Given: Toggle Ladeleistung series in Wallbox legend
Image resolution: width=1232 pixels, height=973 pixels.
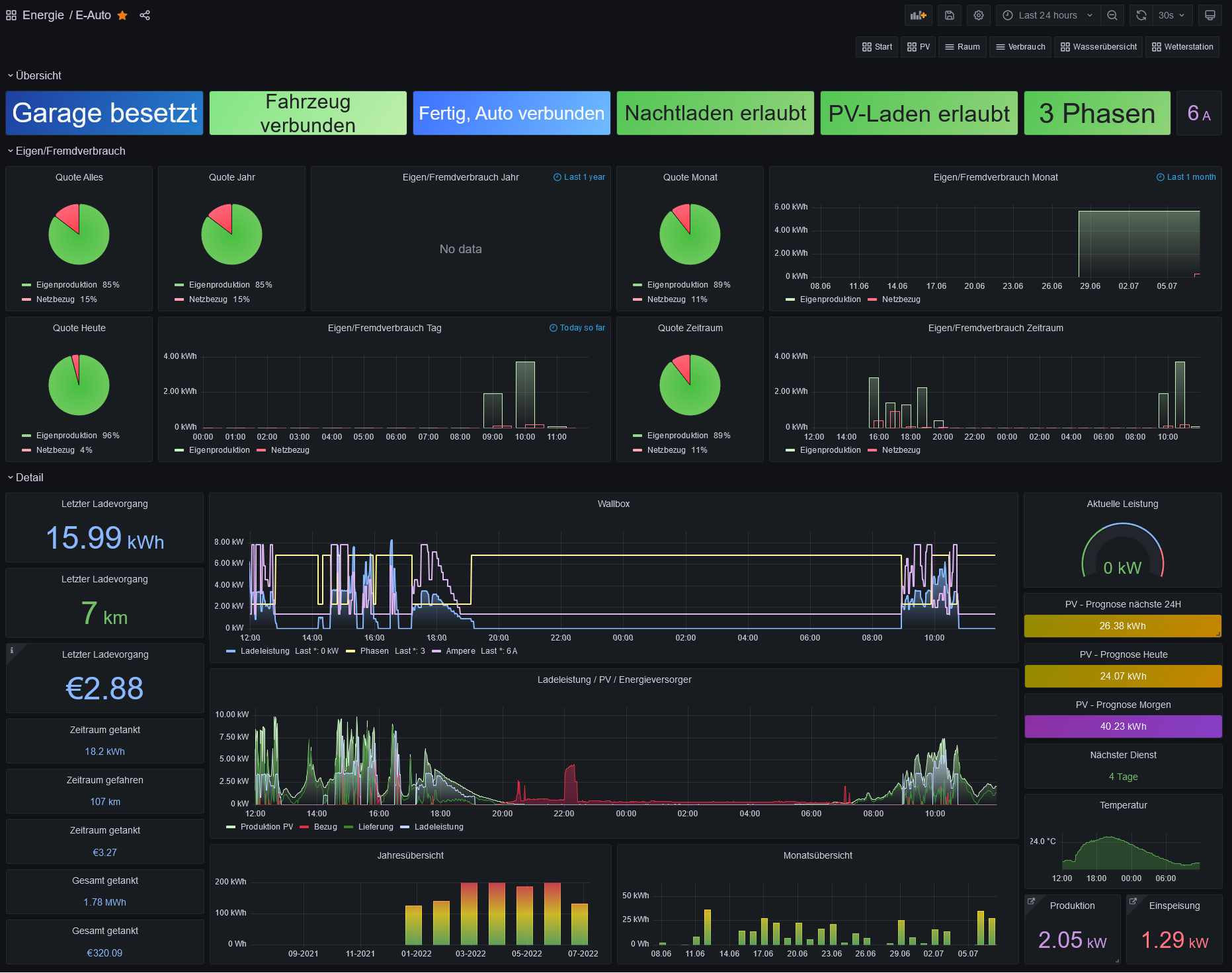Looking at the screenshot, I should pos(265,651).
